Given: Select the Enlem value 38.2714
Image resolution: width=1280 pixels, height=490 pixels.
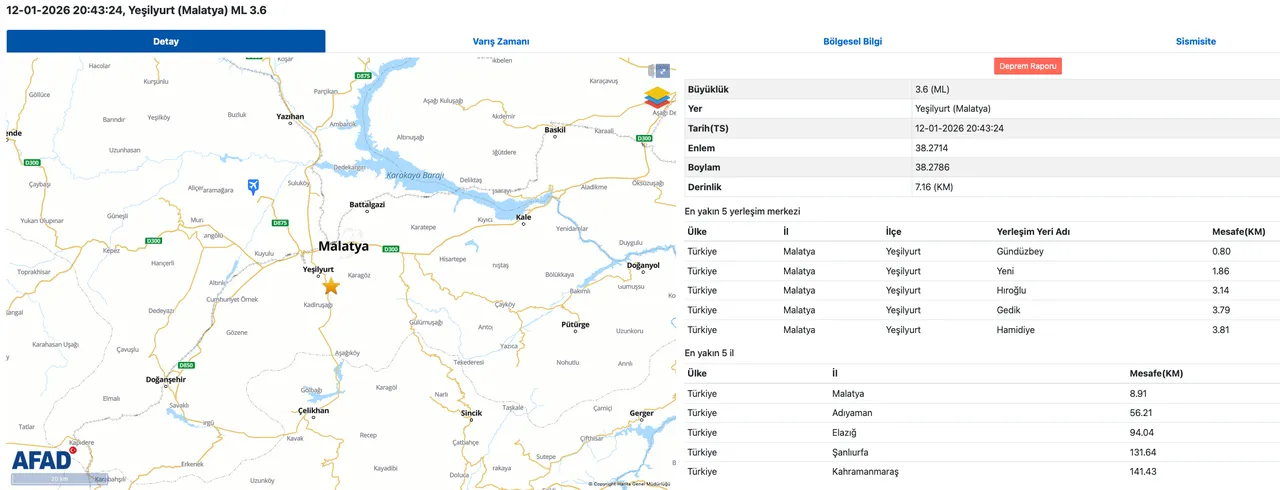Looking at the screenshot, I should pyautogui.click(x=933, y=148).
